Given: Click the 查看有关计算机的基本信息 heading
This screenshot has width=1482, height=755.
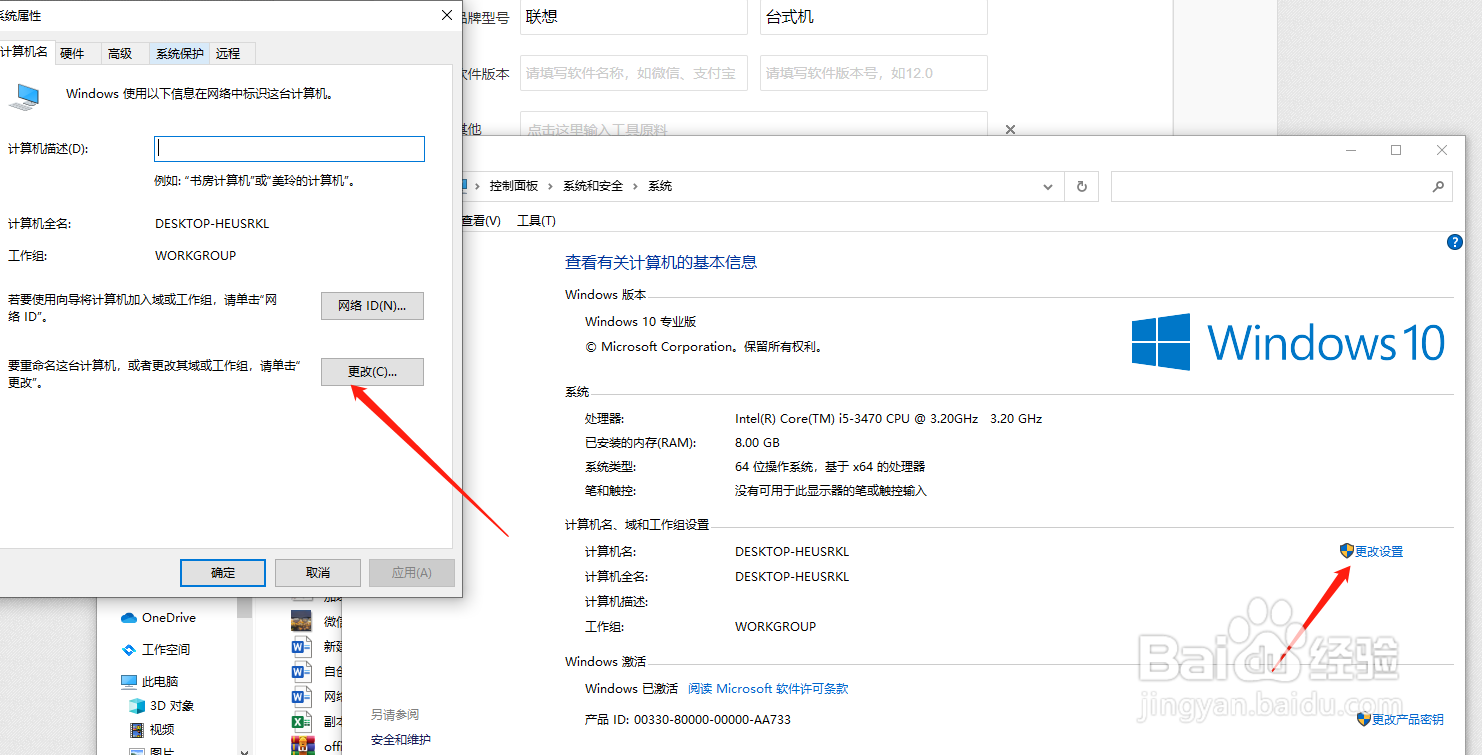Looking at the screenshot, I should [661, 262].
